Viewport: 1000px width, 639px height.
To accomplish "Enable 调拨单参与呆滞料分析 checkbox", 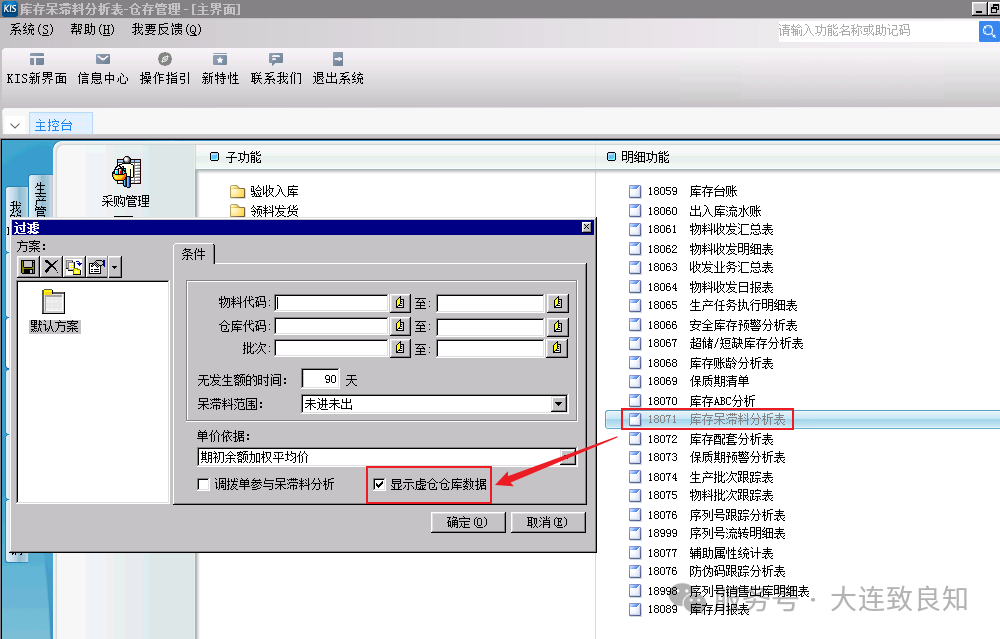I will point(204,484).
